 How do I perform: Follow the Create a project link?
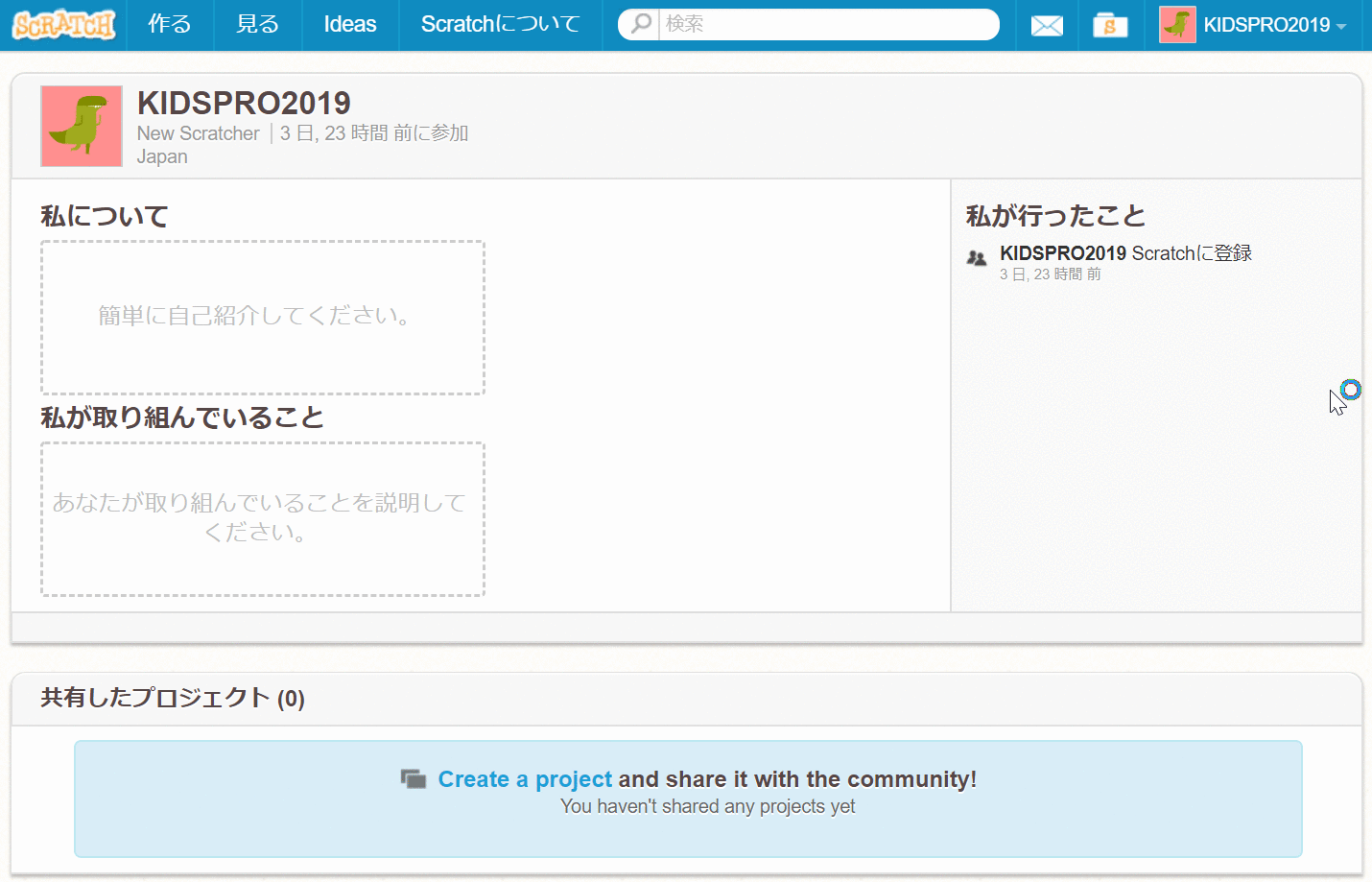(x=525, y=779)
